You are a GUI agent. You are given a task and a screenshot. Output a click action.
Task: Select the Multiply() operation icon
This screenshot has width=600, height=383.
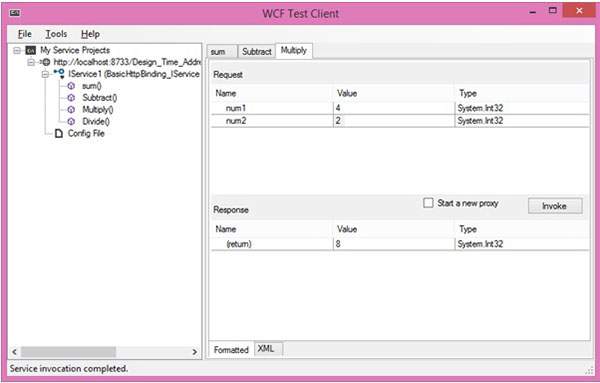tap(71, 110)
